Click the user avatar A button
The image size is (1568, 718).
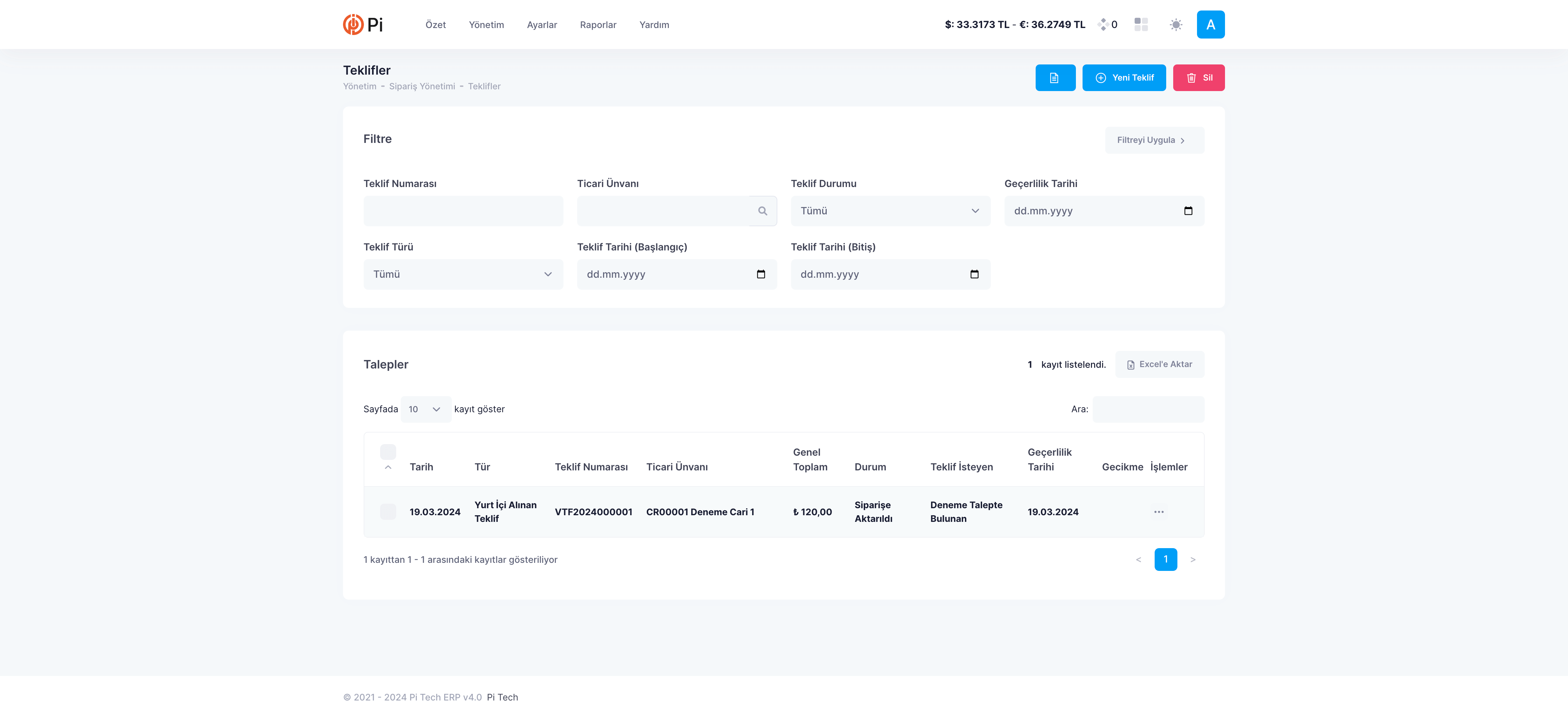point(1210,25)
